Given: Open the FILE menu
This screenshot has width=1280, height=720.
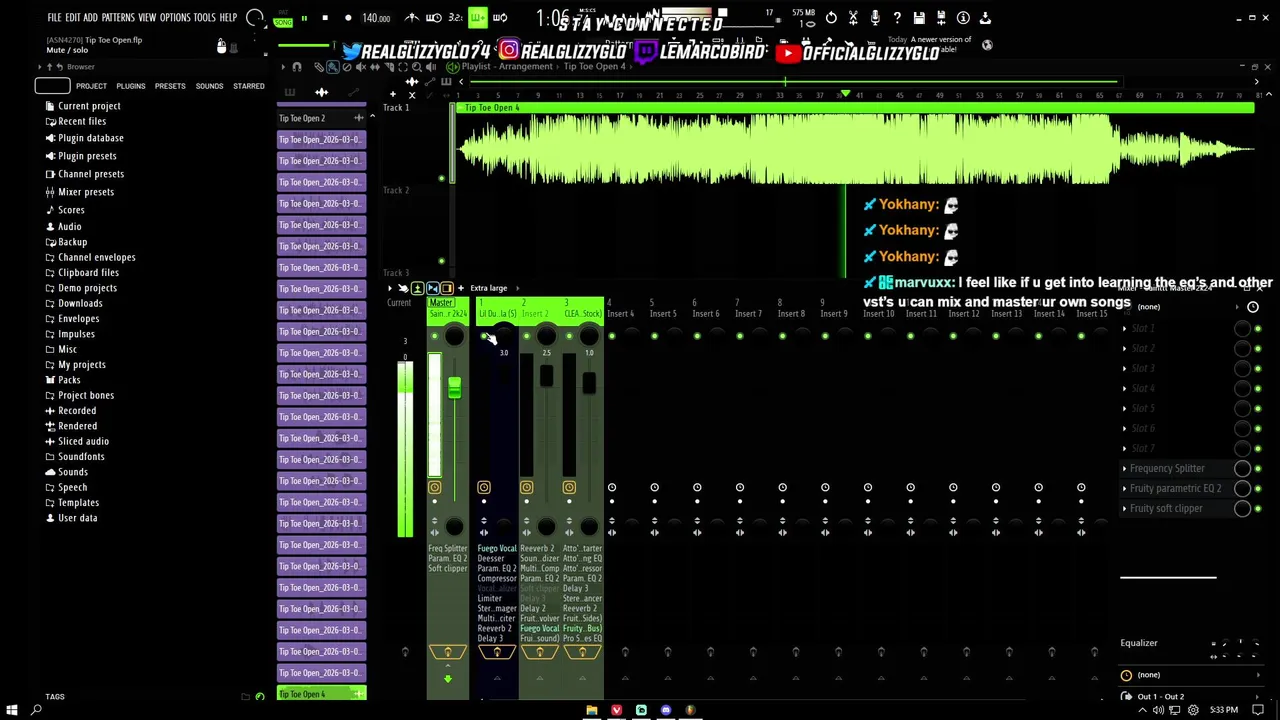Looking at the screenshot, I should [54, 18].
